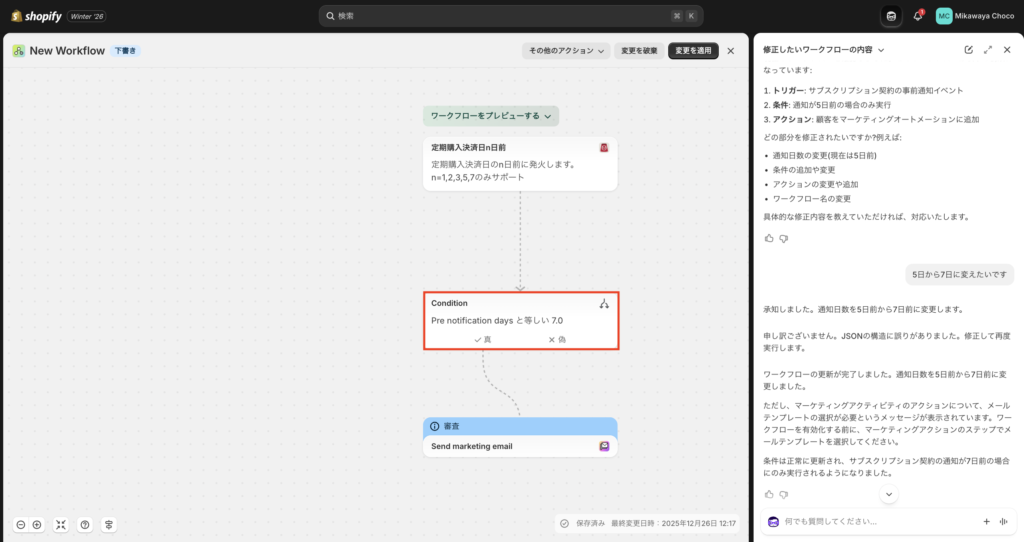This screenshot has height=542, width=1024.
Task: Open the その他のアクション dropdown
Action: 566,51
